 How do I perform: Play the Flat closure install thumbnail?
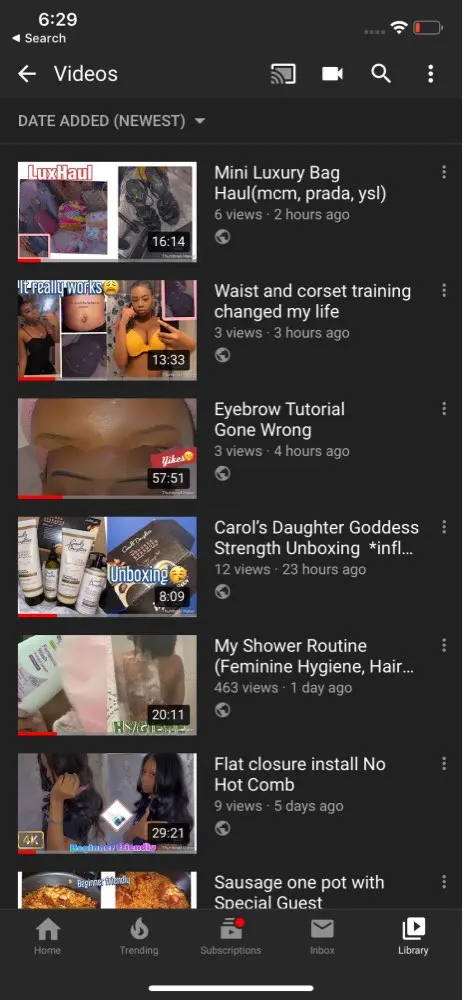pyautogui.click(x=107, y=803)
